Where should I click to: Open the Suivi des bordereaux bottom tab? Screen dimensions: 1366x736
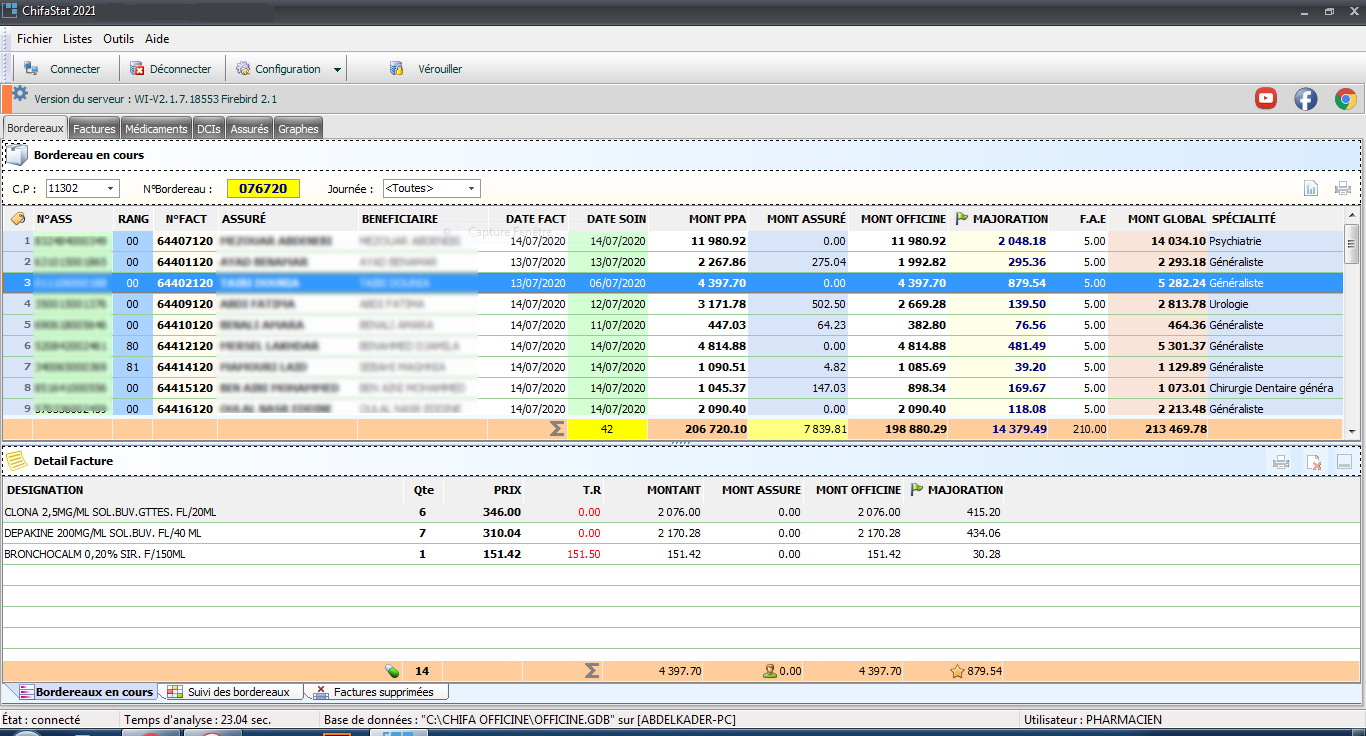[230, 692]
